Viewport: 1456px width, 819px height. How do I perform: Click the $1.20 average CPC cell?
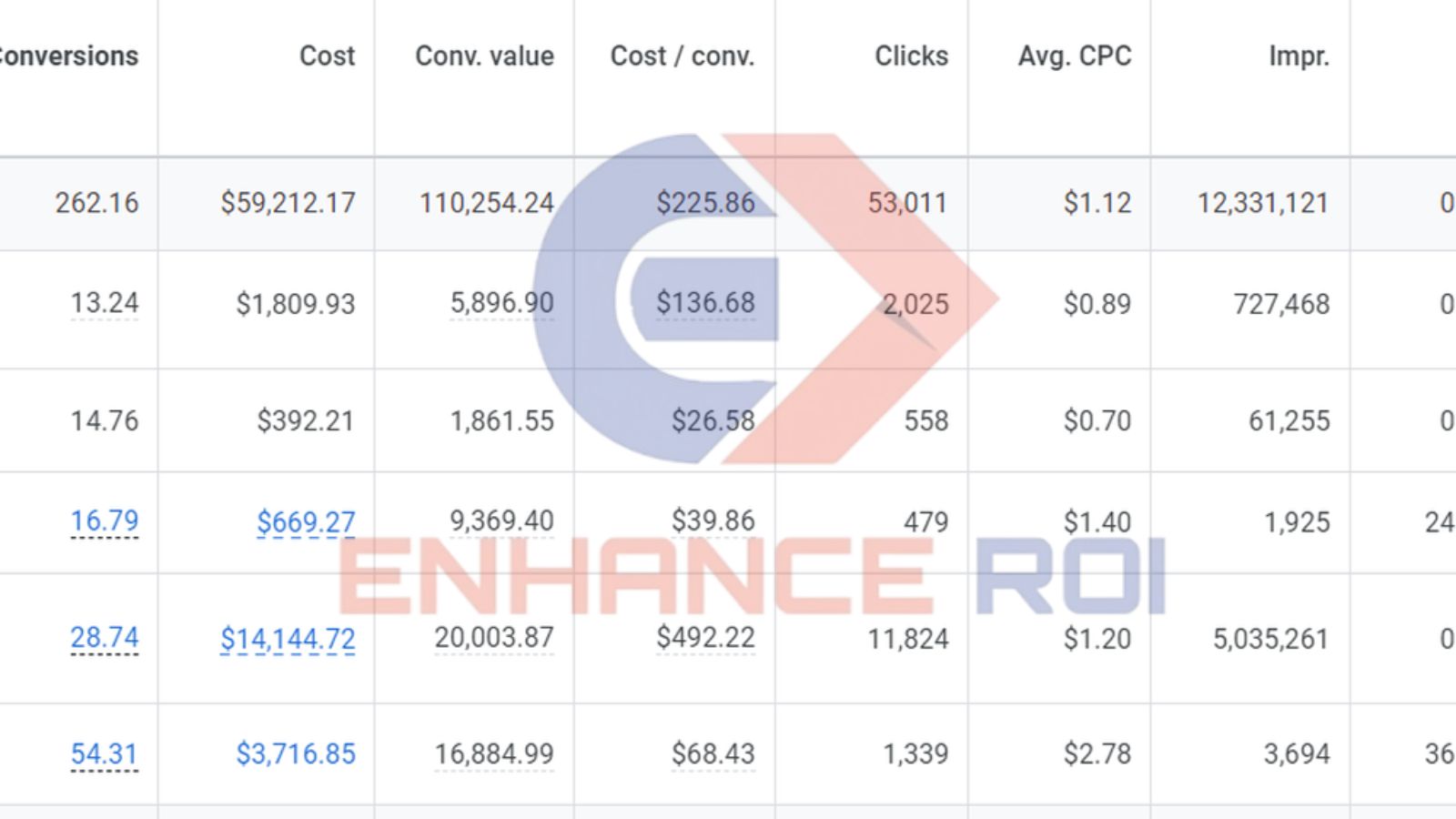tap(1097, 639)
